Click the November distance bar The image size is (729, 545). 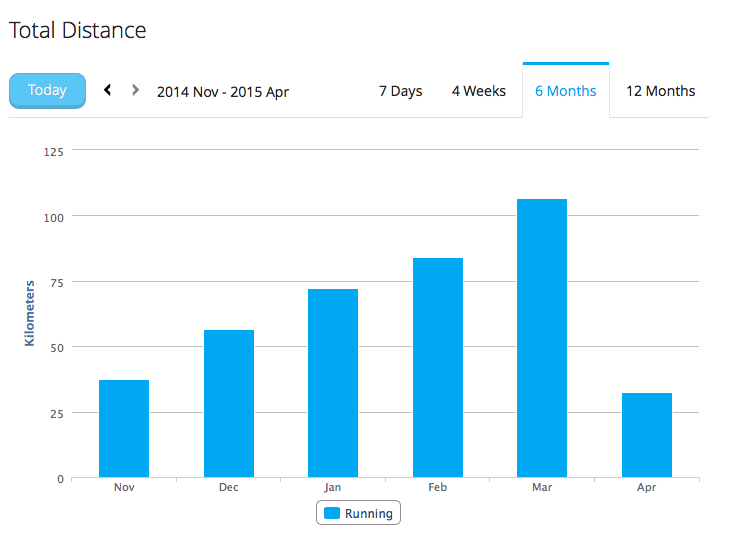point(124,428)
